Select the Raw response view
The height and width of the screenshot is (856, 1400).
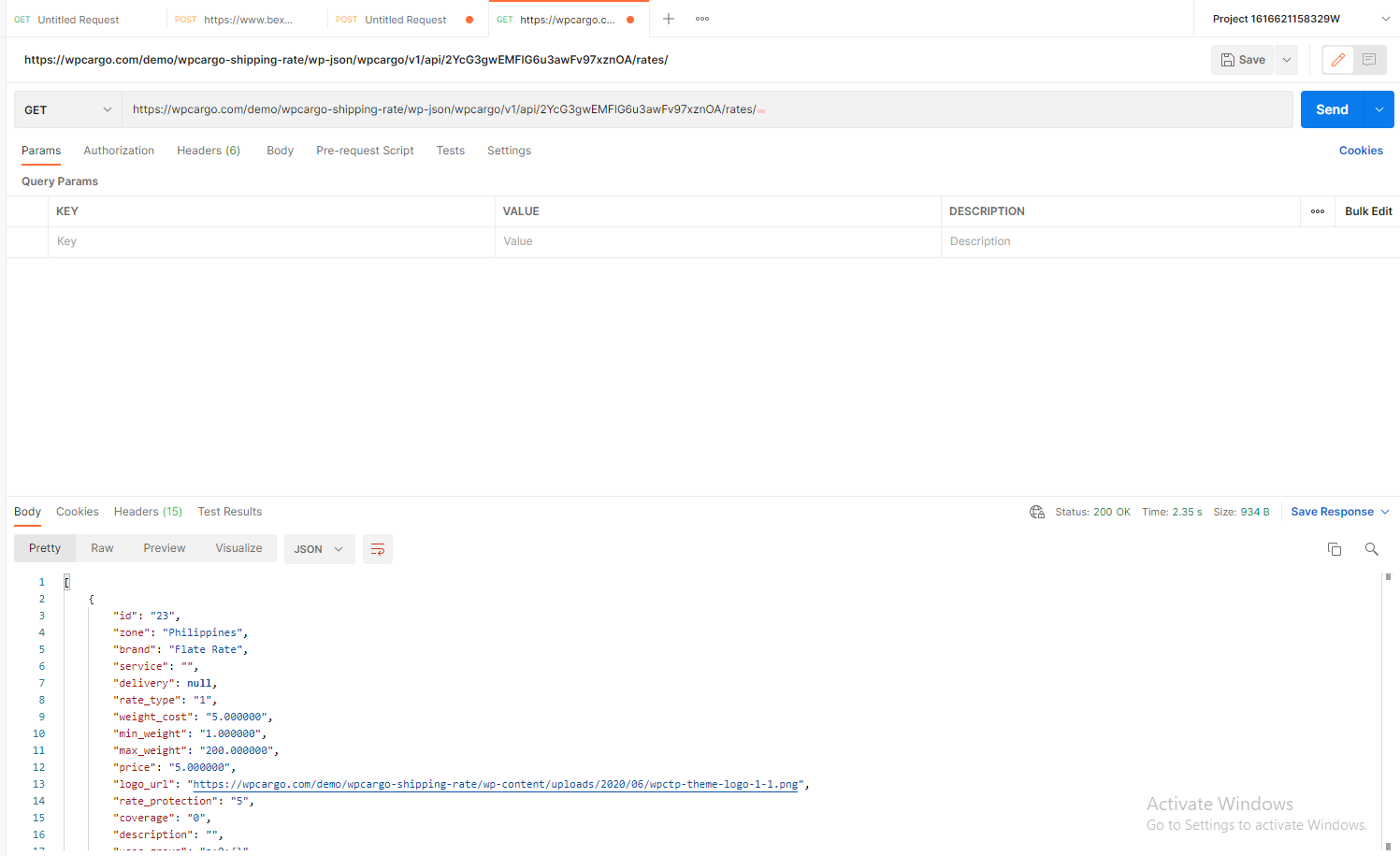point(102,548)
